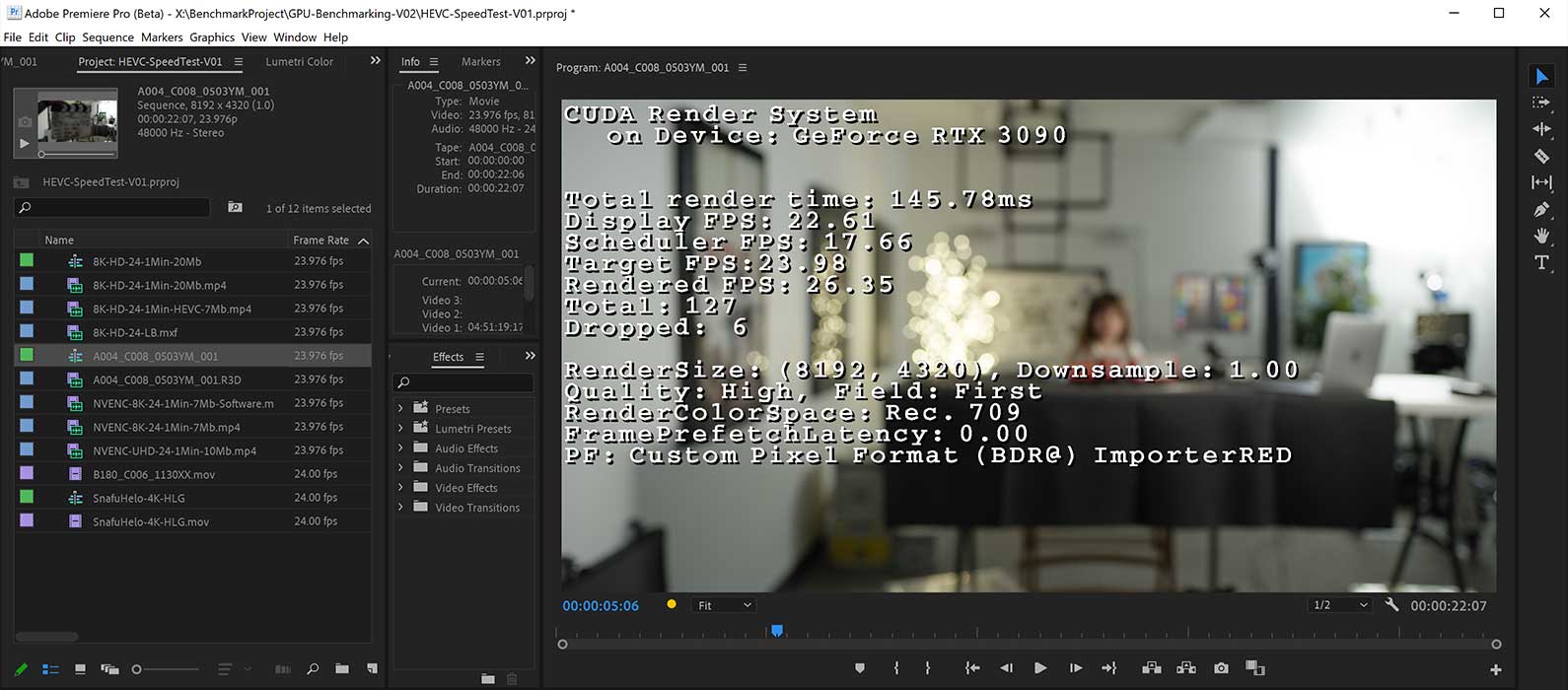Open the File menu
Image resolution: width=1568 pixels, height=690 pixels.
(x=13, y=37)
